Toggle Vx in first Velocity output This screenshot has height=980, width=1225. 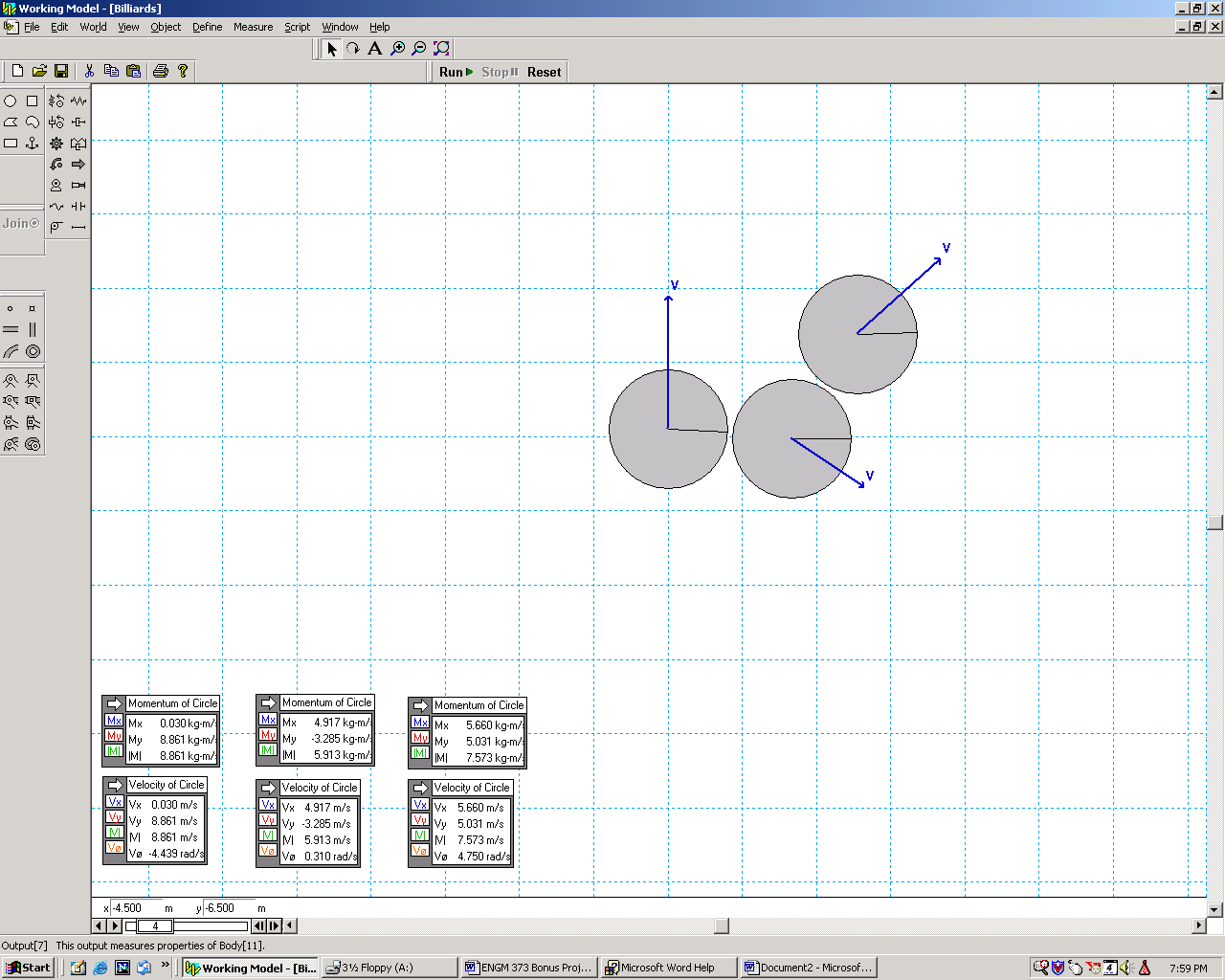pos(115,802)
